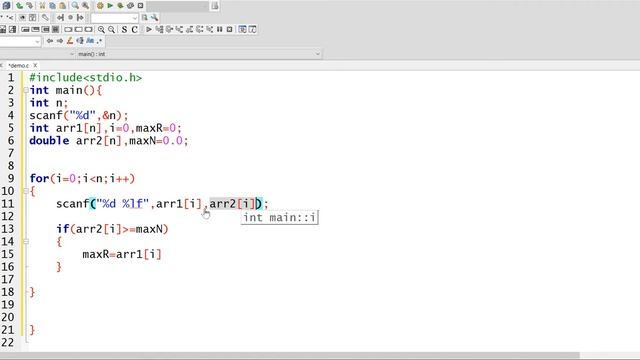Start debugger with the Debug/Continue arrow
This screenshot has height=360, width=640.
[x=149, y=29]
